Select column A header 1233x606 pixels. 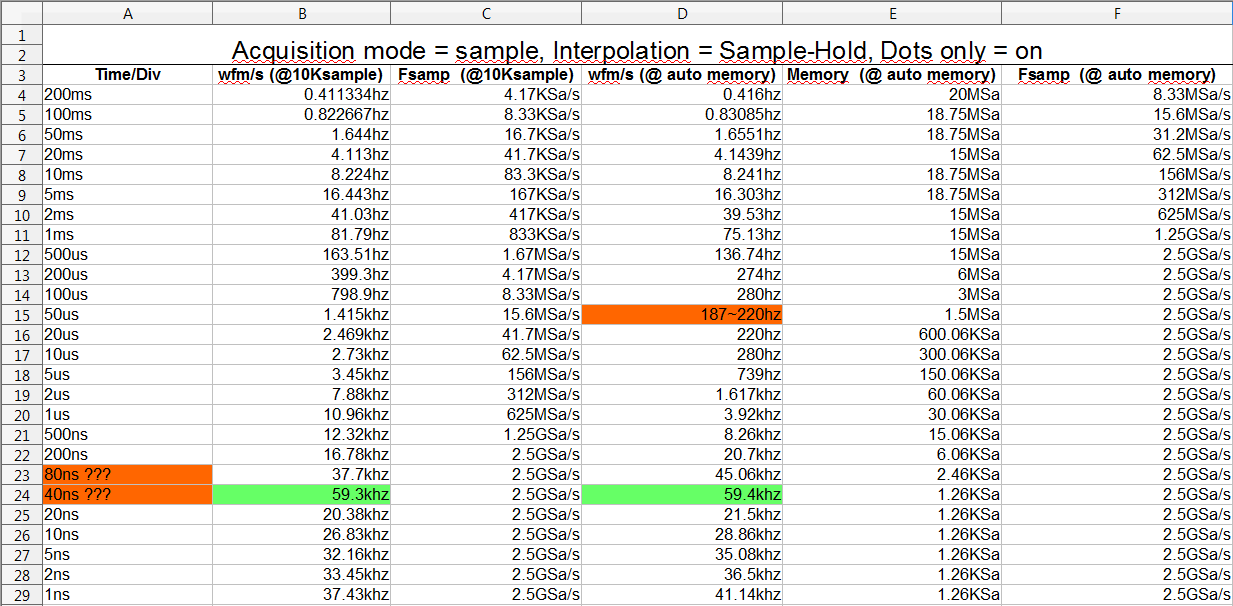point(128,13)
